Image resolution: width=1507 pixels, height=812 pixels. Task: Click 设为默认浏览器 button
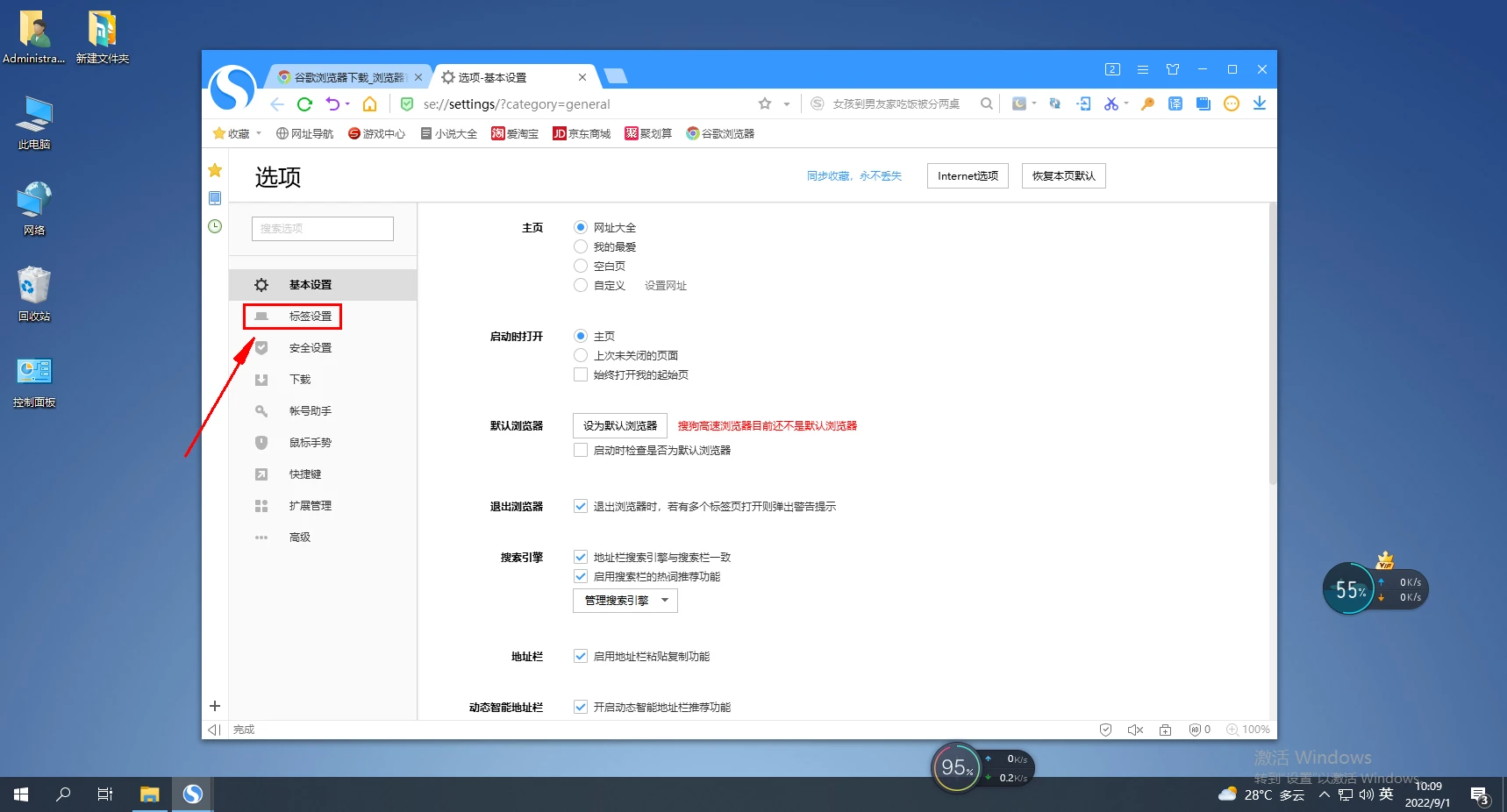[620, 425]
